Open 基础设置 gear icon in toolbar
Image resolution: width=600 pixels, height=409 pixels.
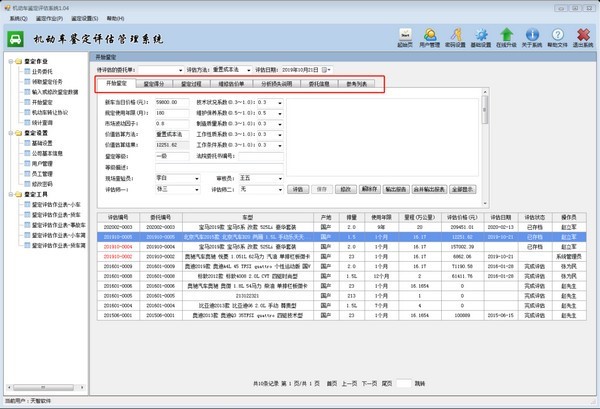tap(482, 35)
